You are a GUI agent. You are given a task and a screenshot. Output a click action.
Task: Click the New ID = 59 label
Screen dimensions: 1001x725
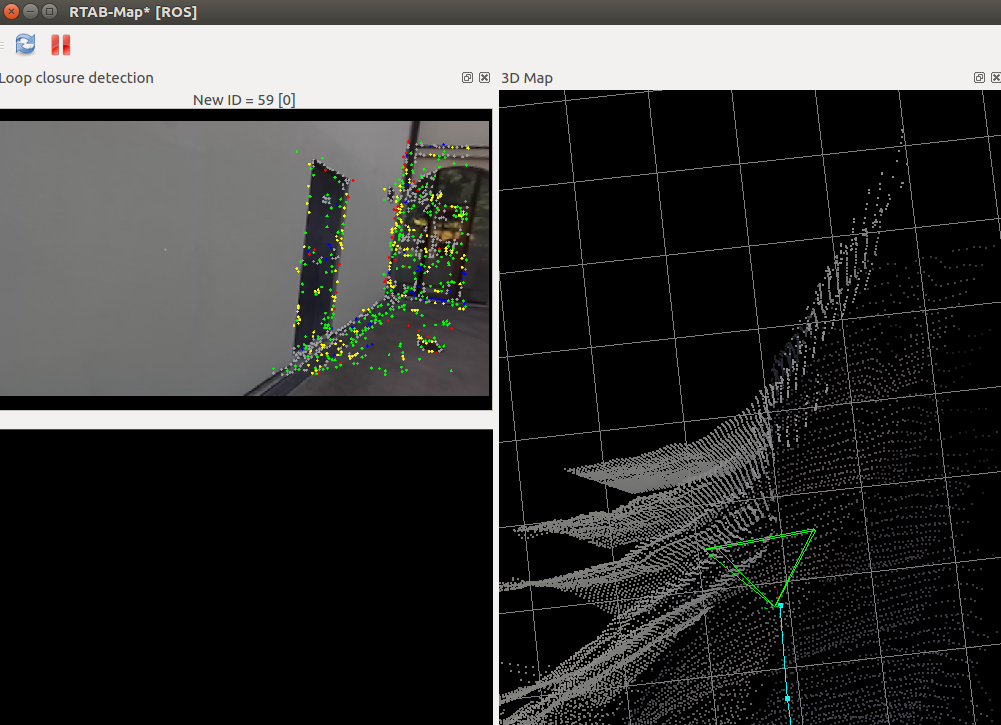[244, 99]
